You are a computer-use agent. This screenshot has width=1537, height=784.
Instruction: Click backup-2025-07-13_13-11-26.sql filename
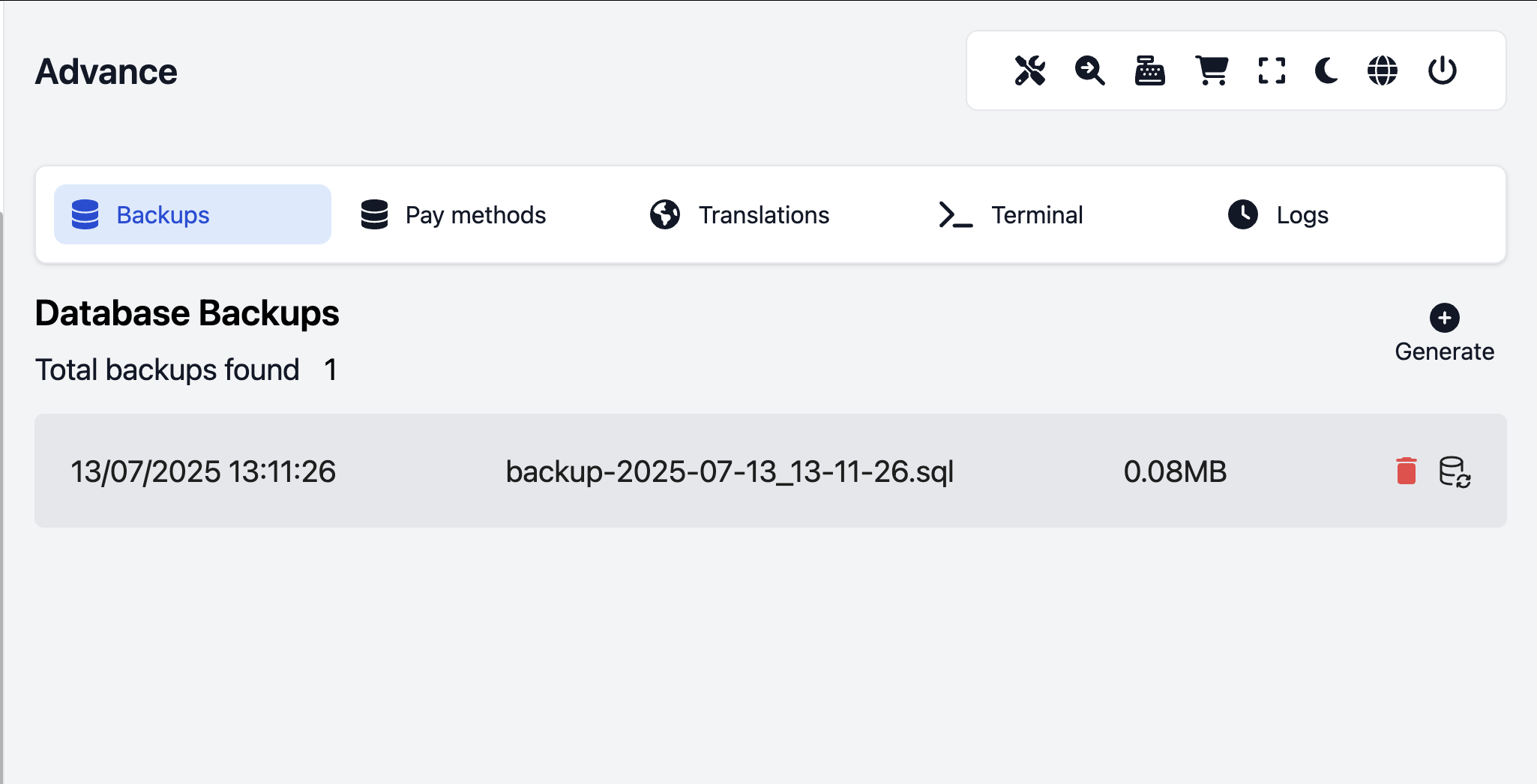pos(730,472)
